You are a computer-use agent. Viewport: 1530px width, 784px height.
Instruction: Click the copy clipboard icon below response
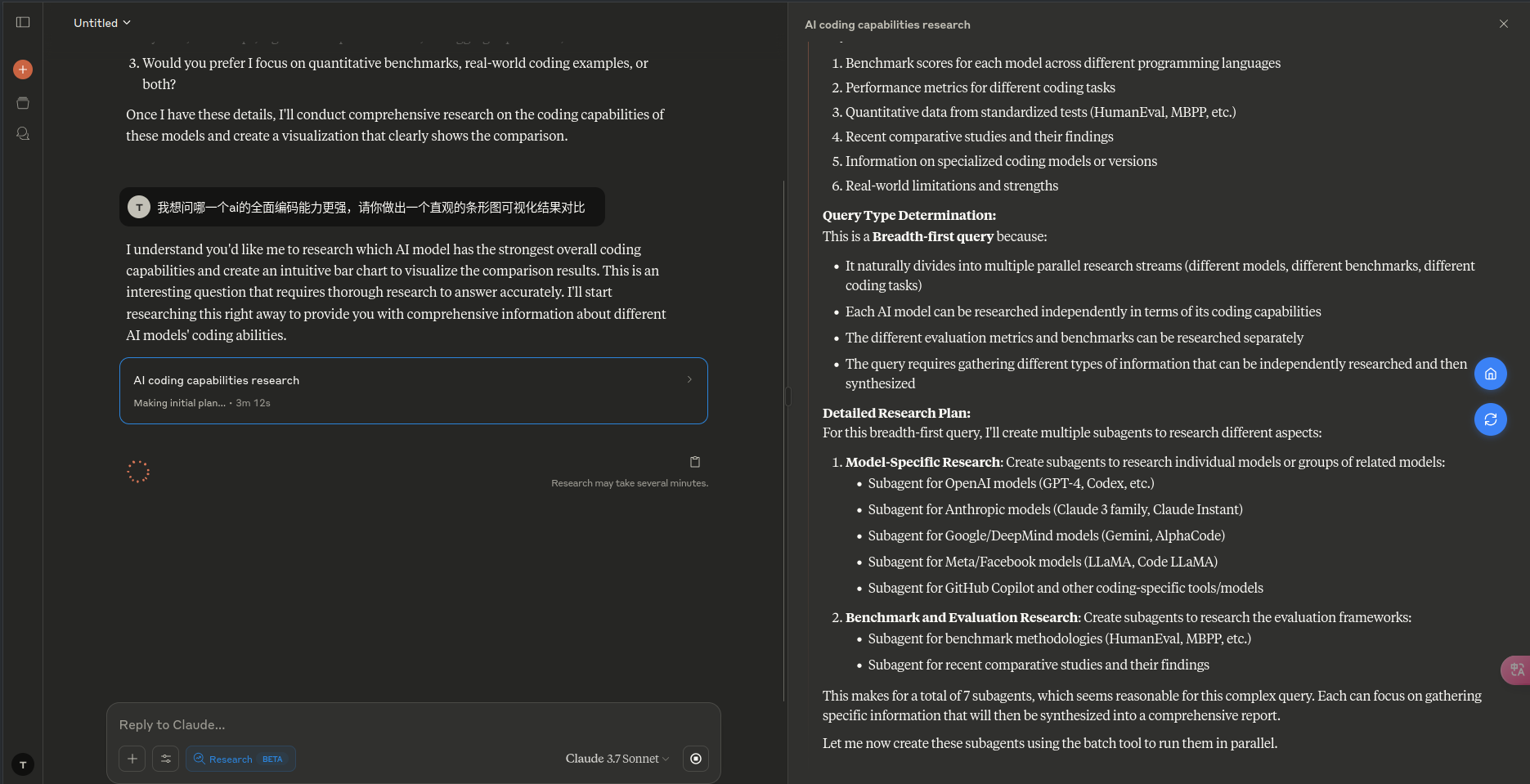(x=695, y=462)
